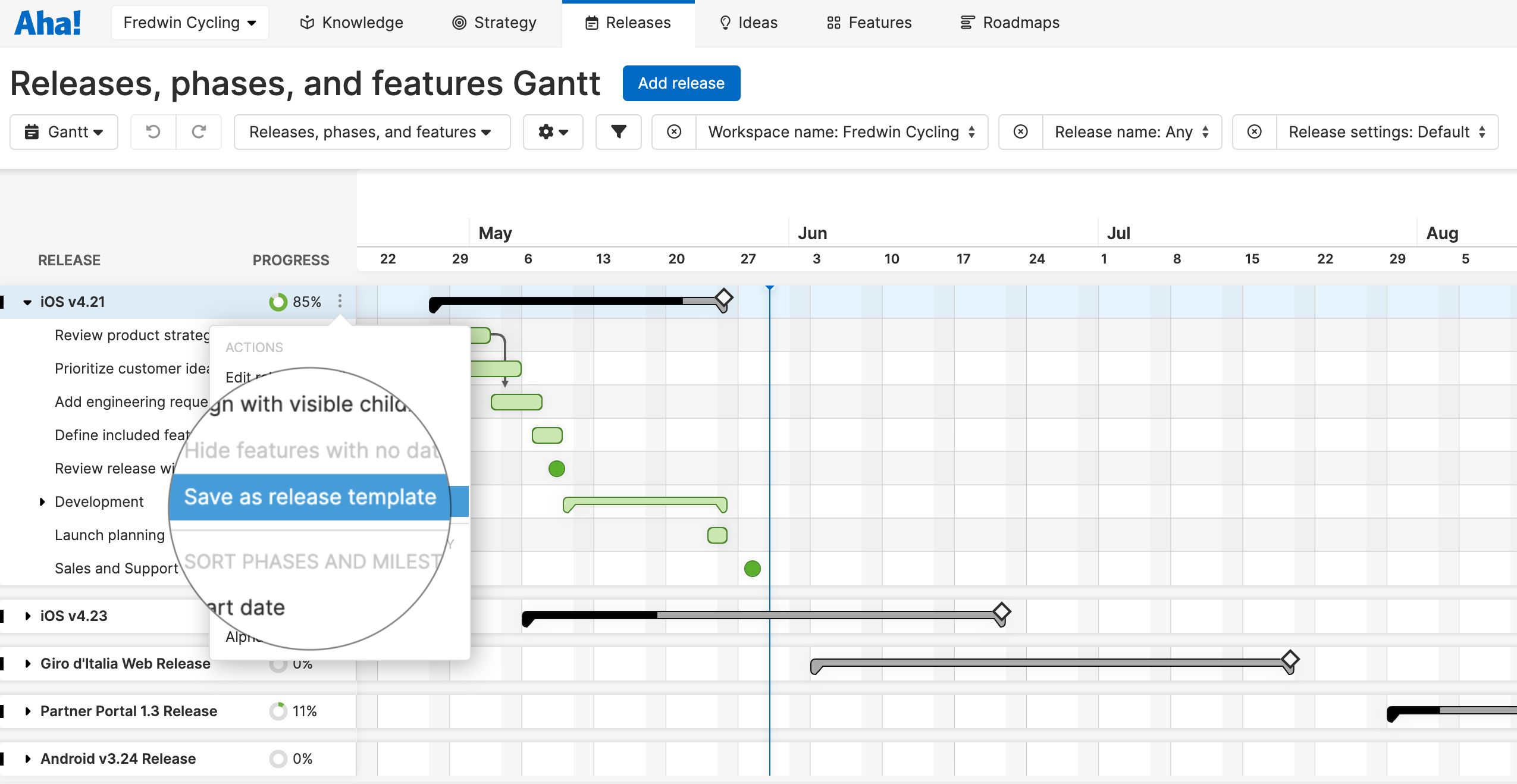Open the Ideas tab

[748, 23]
